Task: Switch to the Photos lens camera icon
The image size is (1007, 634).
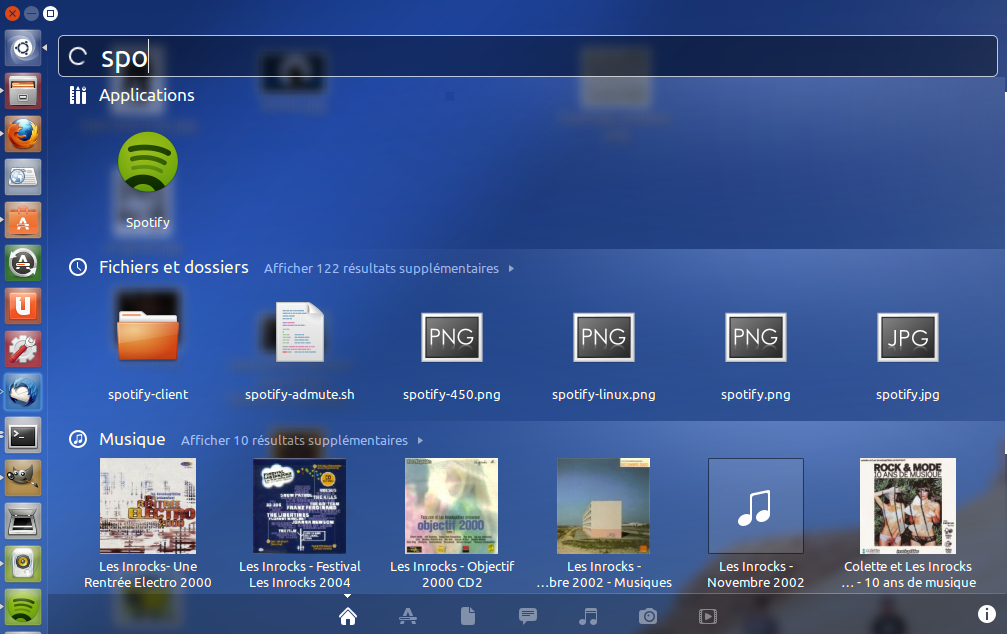Action: [648, 617]
